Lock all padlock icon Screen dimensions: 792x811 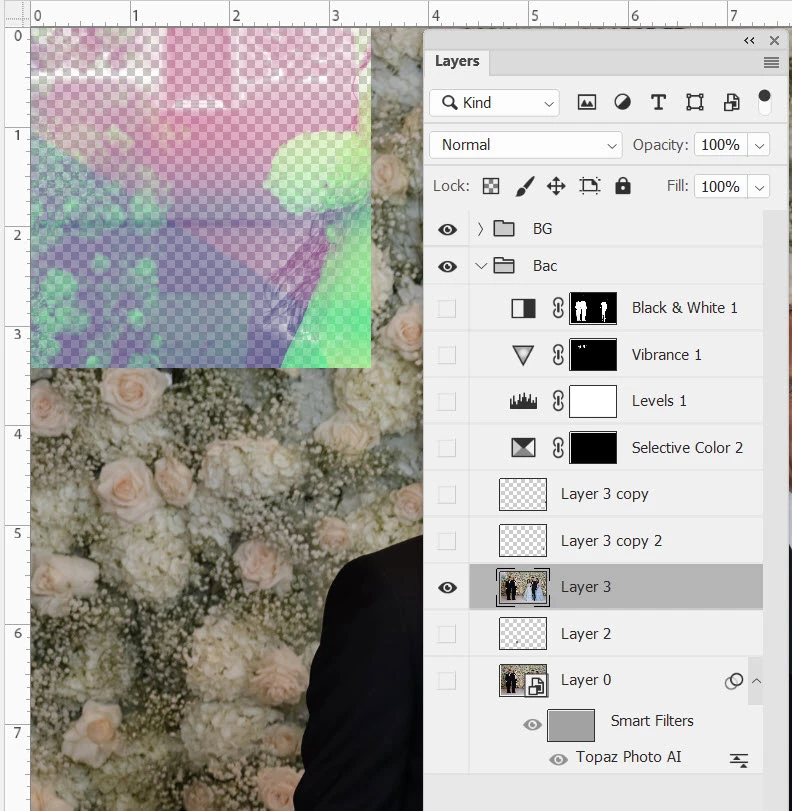623,186
